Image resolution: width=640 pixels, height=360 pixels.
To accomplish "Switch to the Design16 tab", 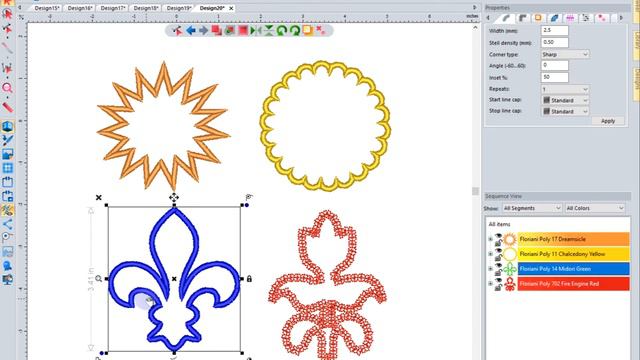I will [80, 8].
